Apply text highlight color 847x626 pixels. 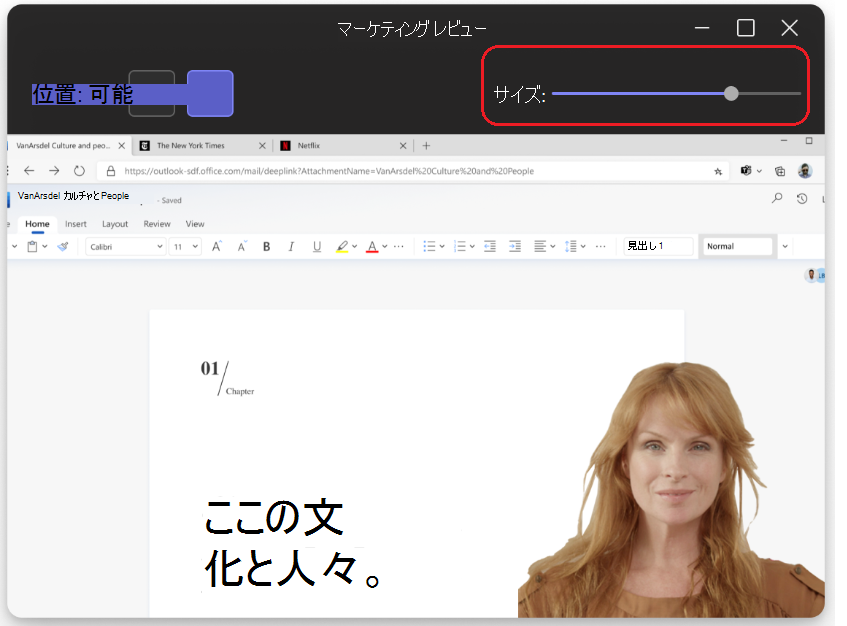(342, 247)
